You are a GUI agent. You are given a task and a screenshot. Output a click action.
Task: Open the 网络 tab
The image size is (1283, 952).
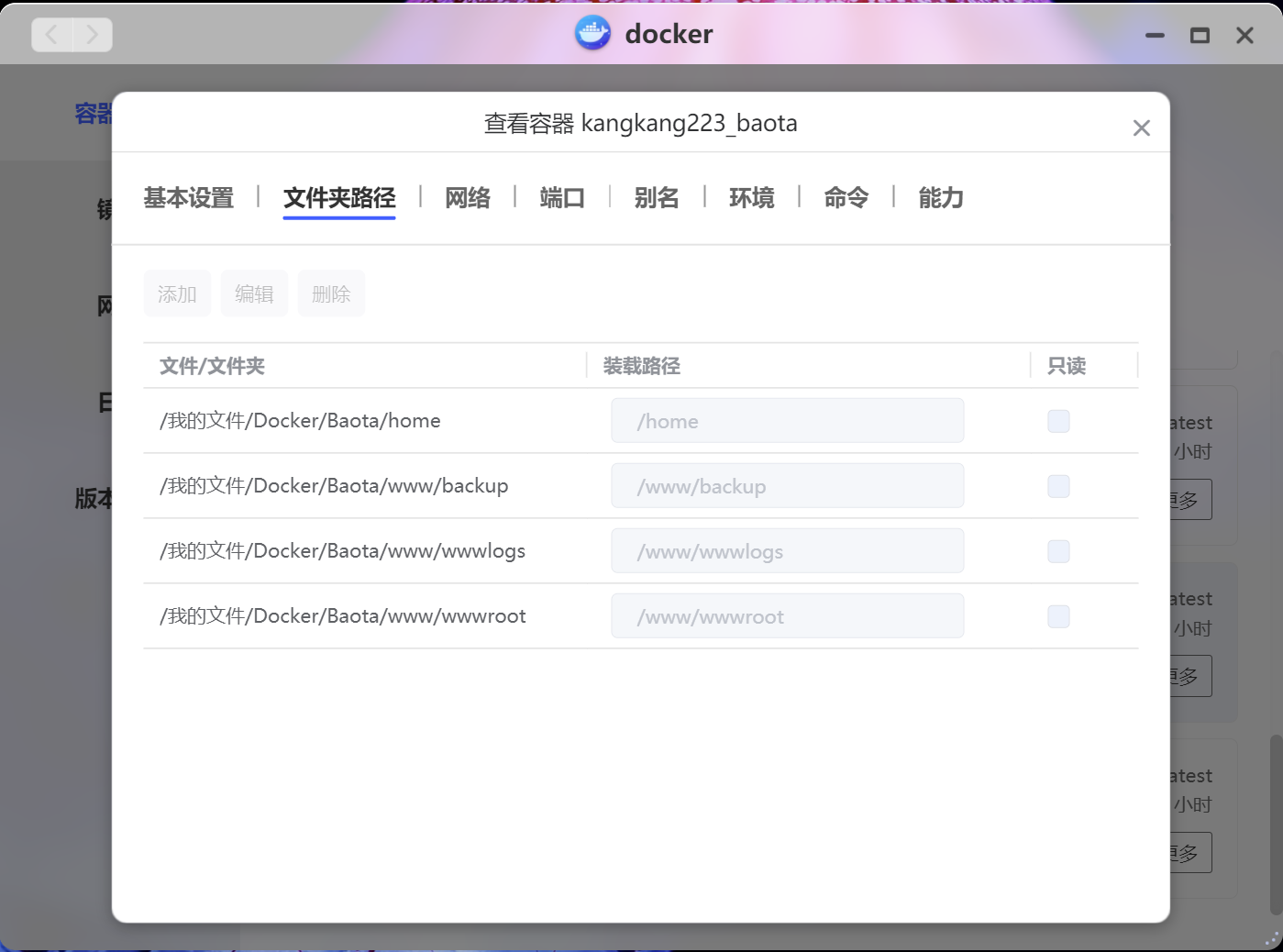[468, 198]
